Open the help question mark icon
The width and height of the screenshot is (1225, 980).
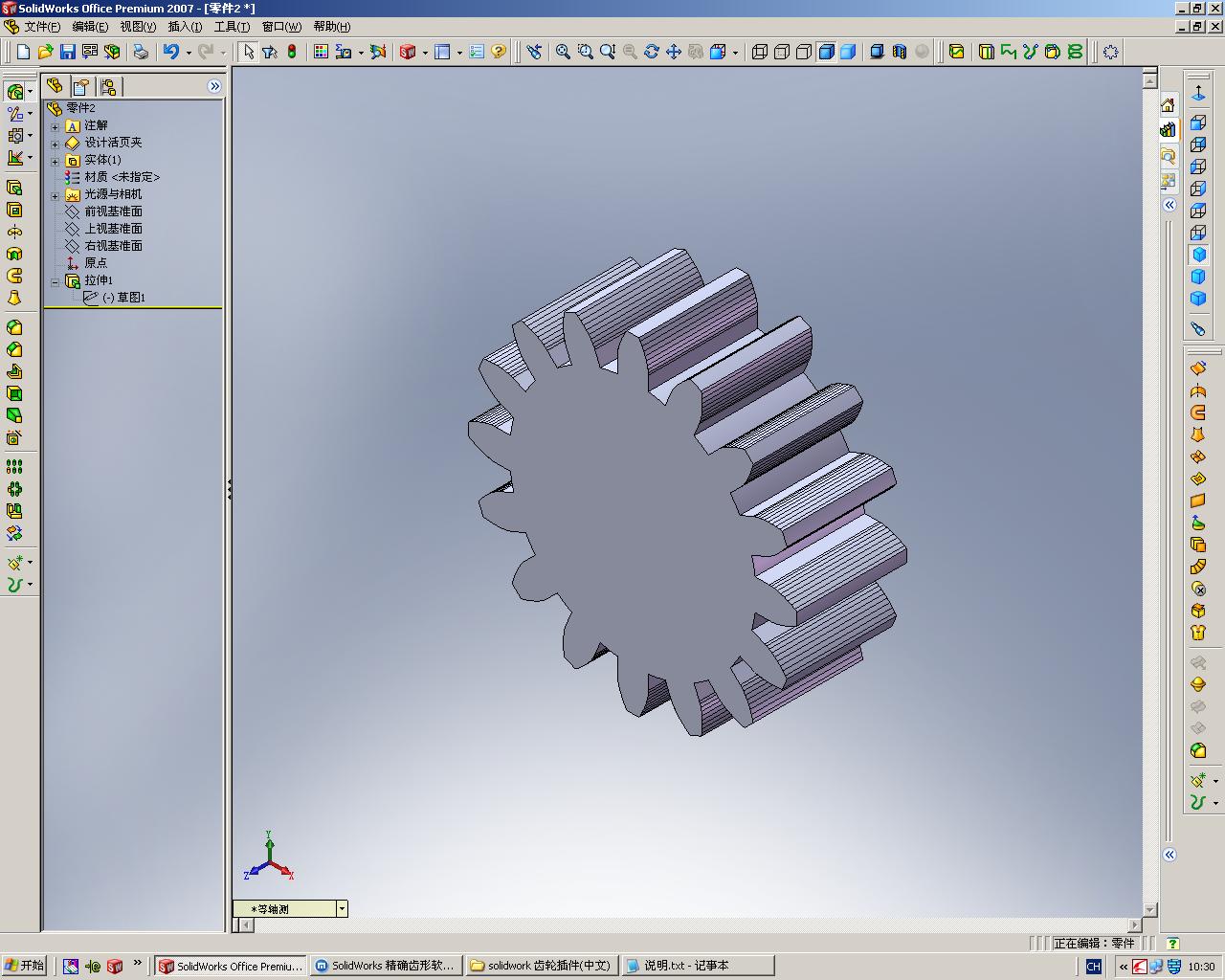coord(499,52)
